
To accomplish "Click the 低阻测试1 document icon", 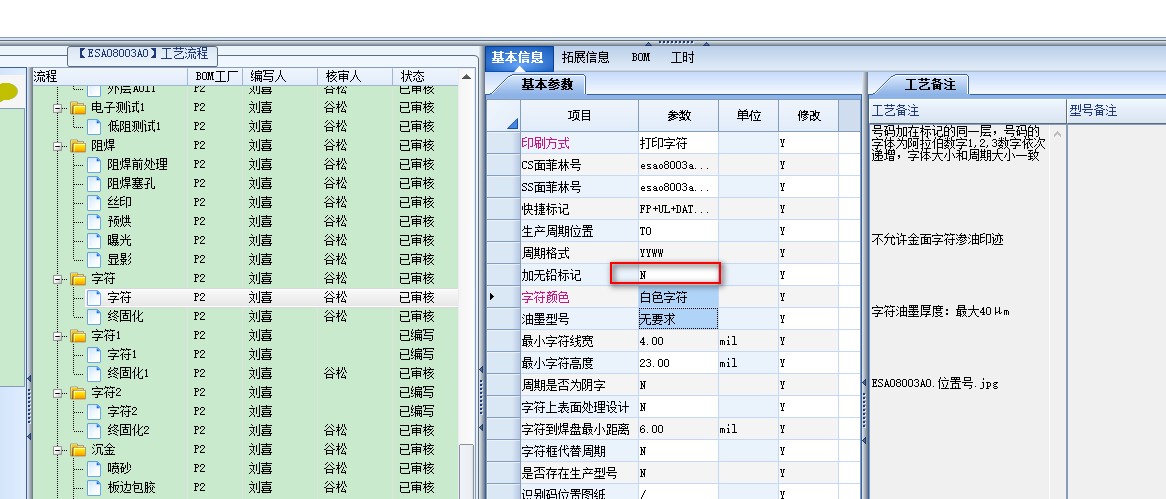I will tap(94, 126).
